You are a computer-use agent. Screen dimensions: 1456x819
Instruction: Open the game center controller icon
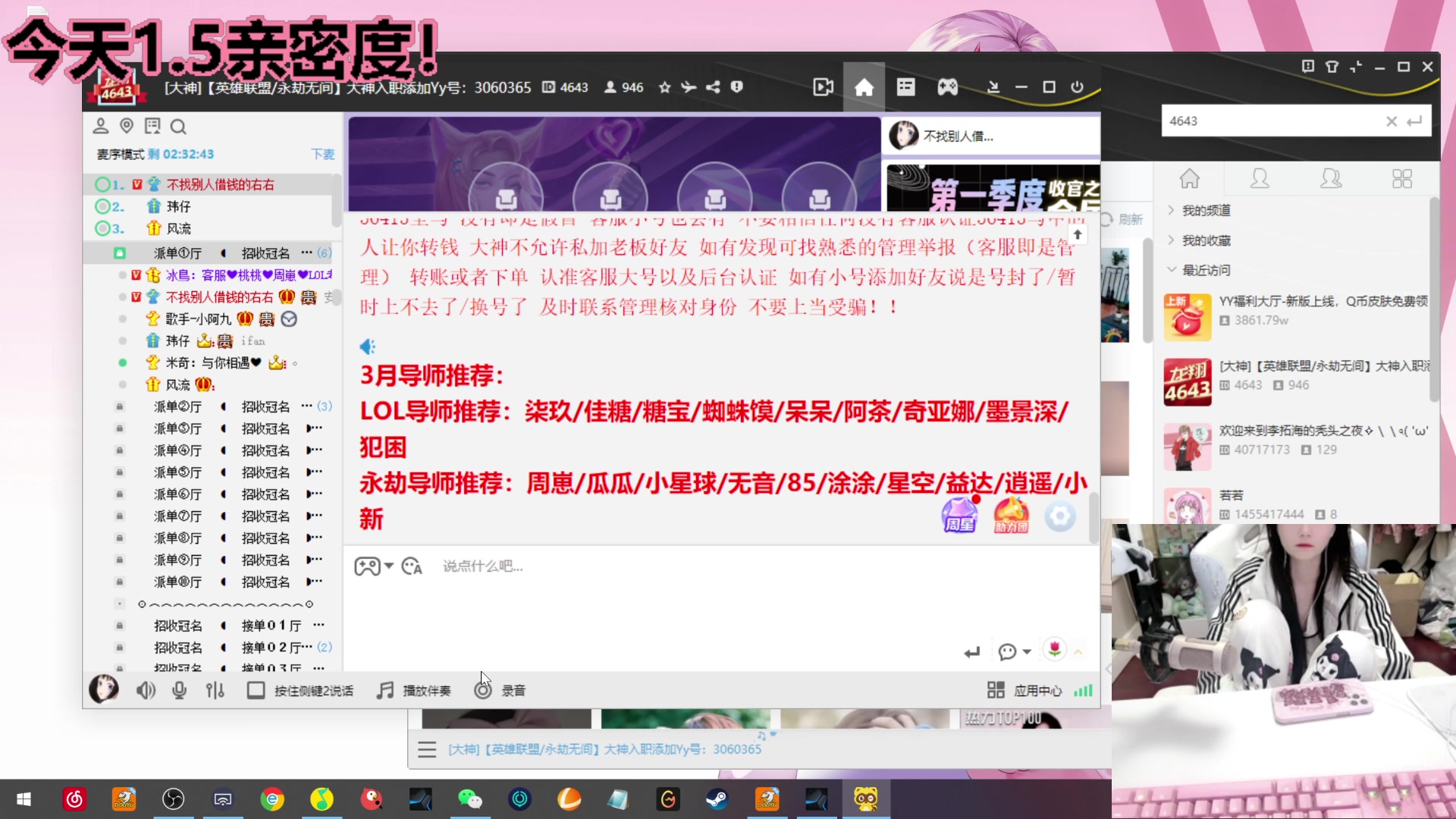tap(947, 86)
